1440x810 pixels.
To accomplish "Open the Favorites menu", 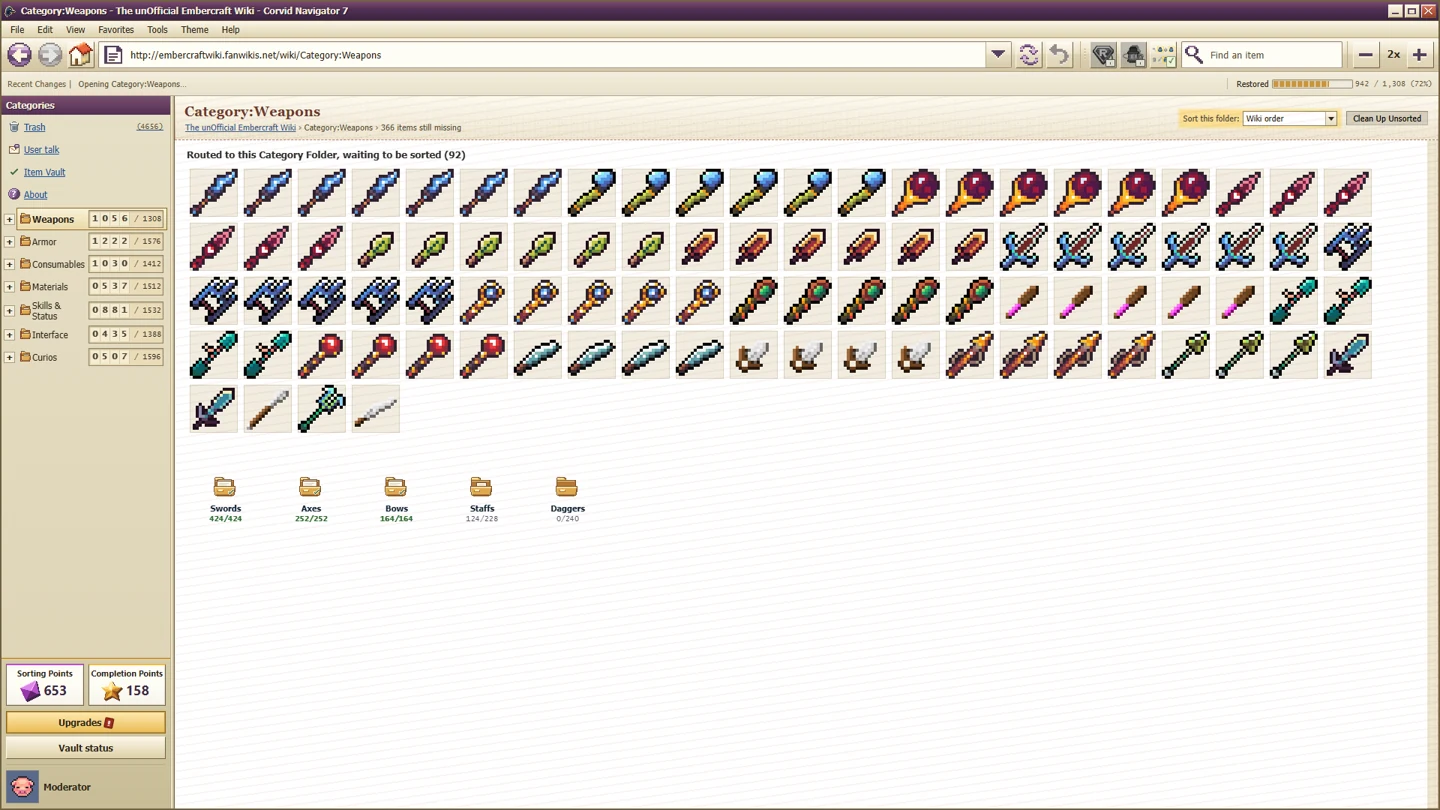I will coord(116,30).
